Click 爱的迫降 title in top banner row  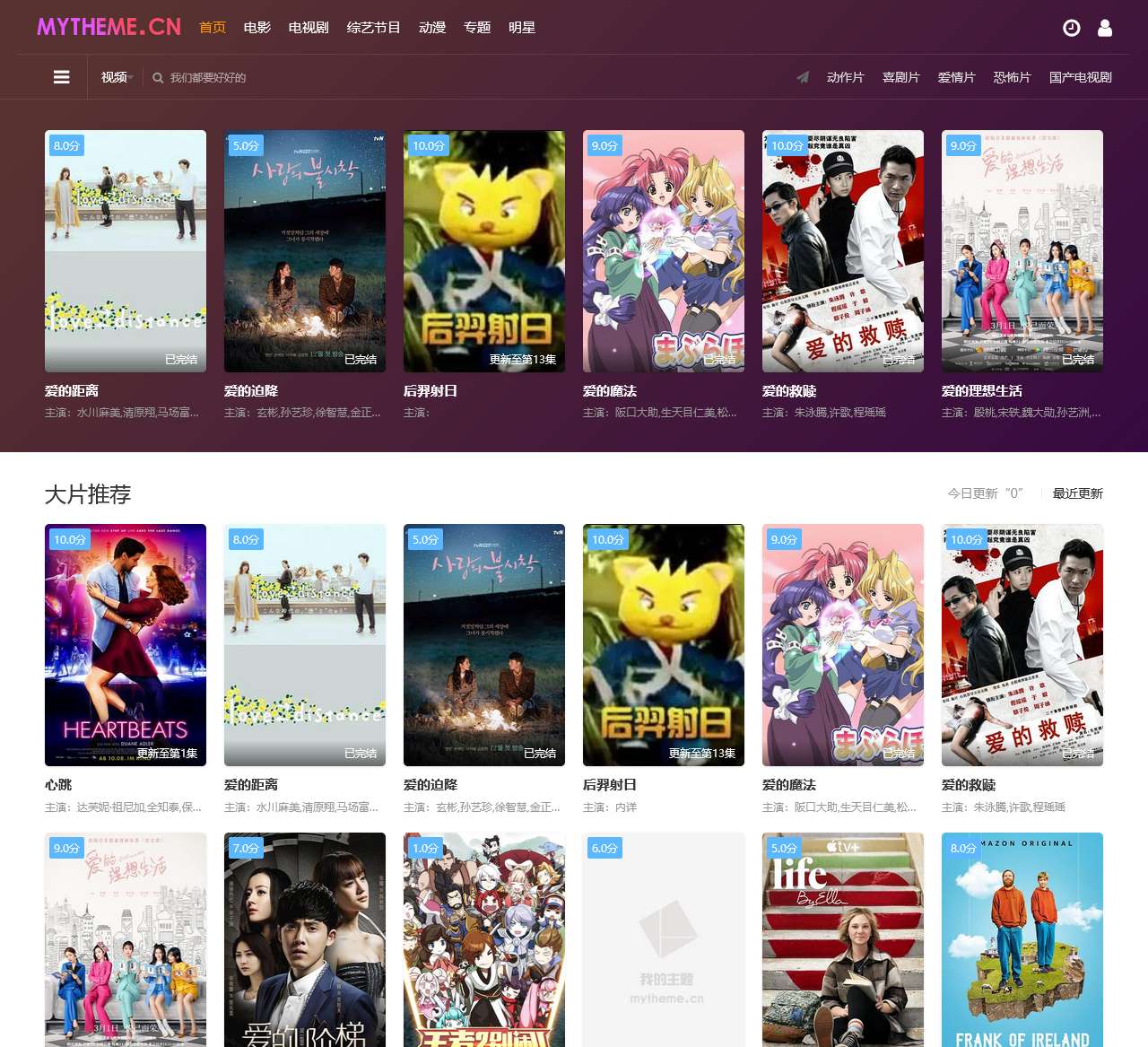click(251, 391)
